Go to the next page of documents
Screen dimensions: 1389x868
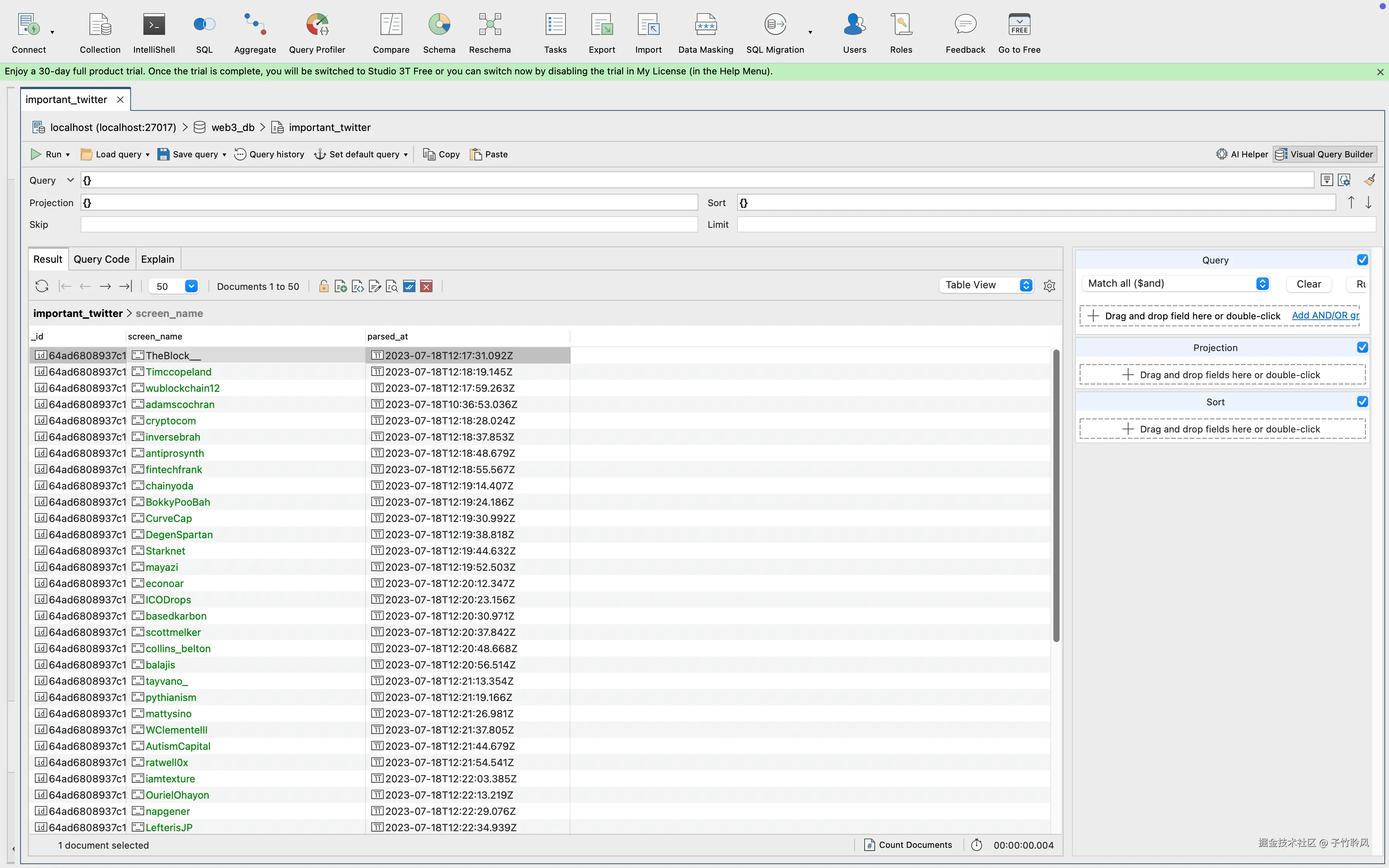tap(105, 286)
